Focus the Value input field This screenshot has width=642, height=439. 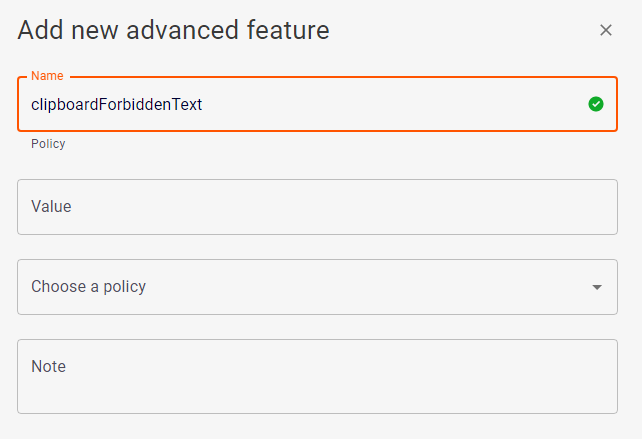[x=317, y=207]
